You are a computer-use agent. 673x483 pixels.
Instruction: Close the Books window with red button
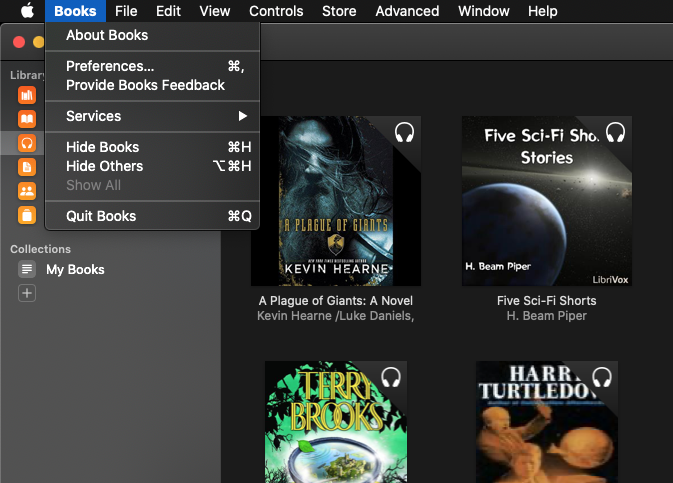coord(19,42)
